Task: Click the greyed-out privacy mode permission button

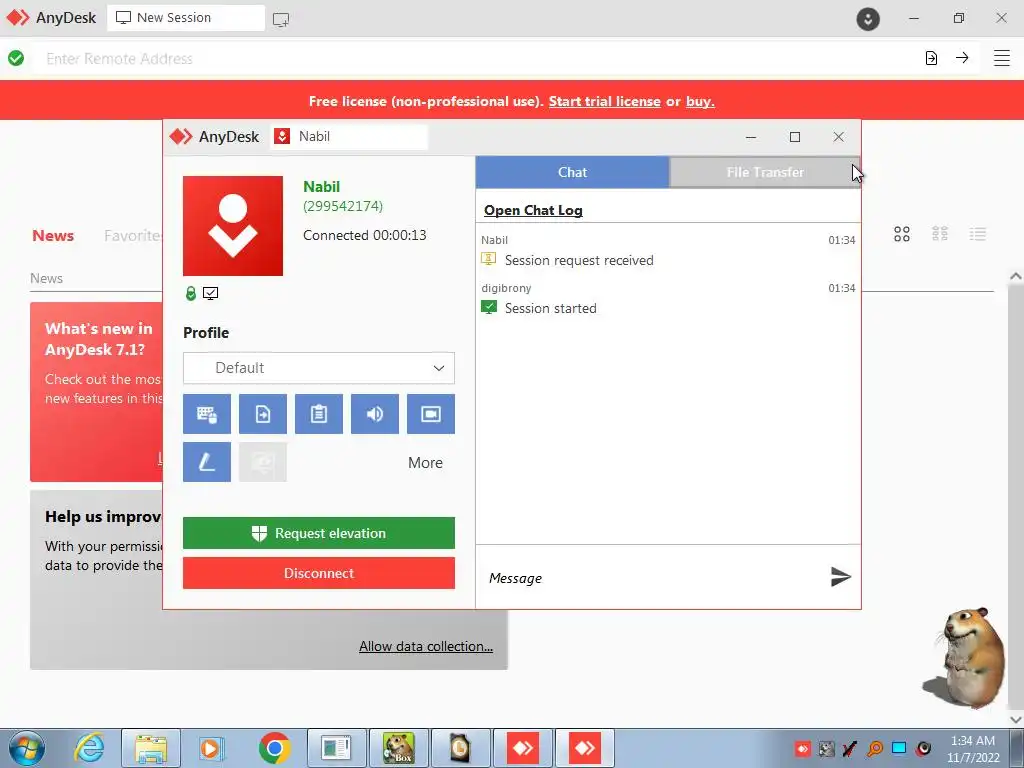Action: 263,462
